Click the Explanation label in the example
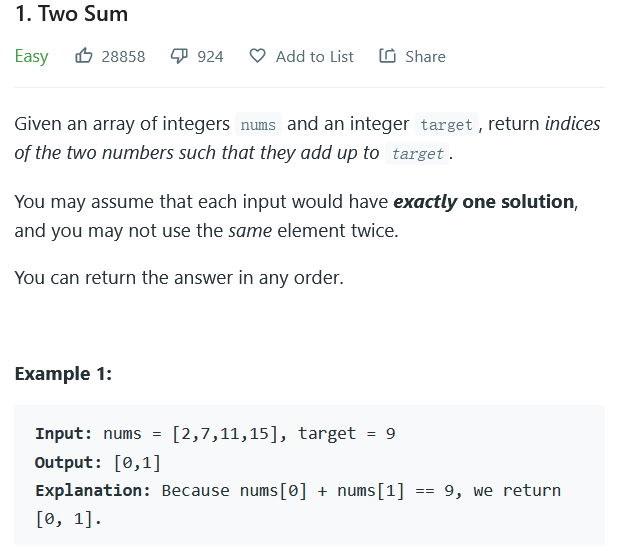Screen dimensions: 619x551 [x=93, y=491]
